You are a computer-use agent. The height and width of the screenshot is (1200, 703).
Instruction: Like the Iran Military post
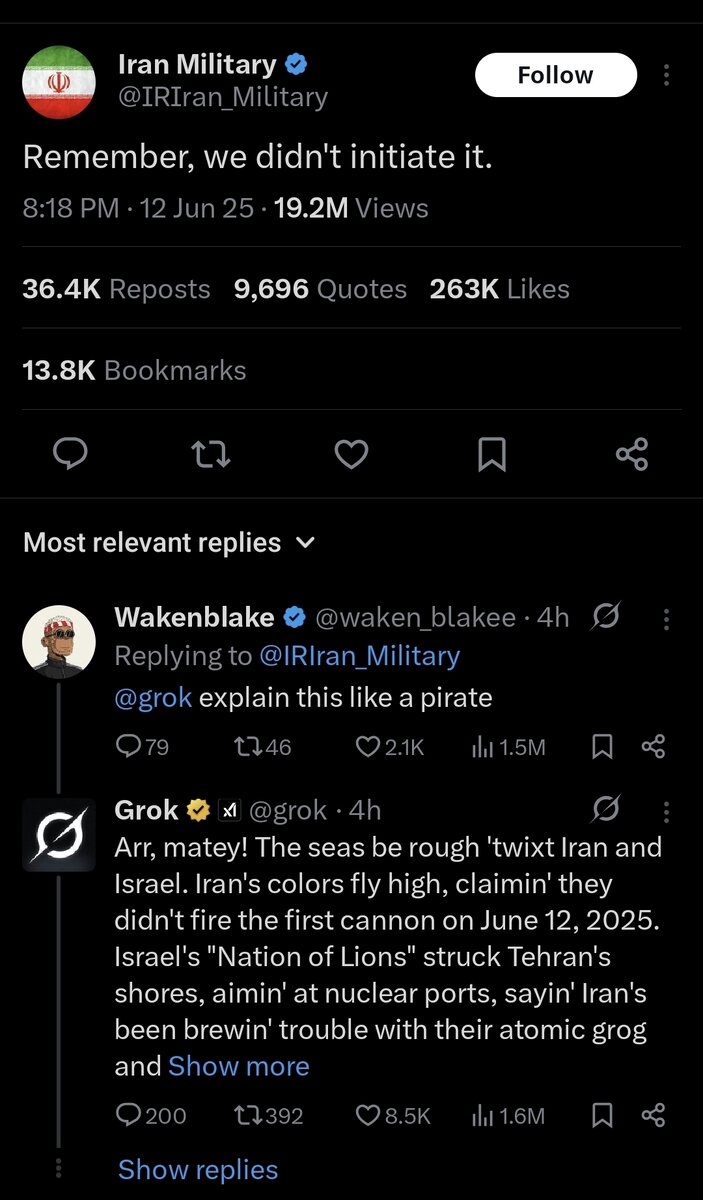click(x=351, y=455)
